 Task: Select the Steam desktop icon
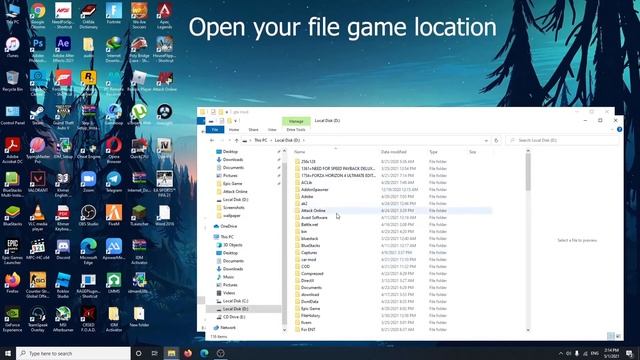38,115
